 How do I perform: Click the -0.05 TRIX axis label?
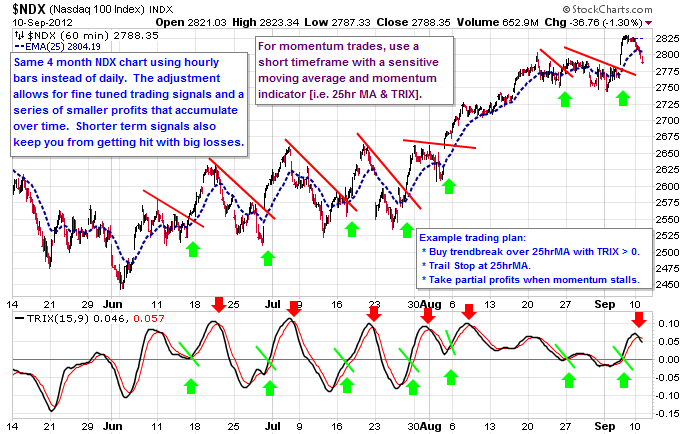click(x=667, y=378)
